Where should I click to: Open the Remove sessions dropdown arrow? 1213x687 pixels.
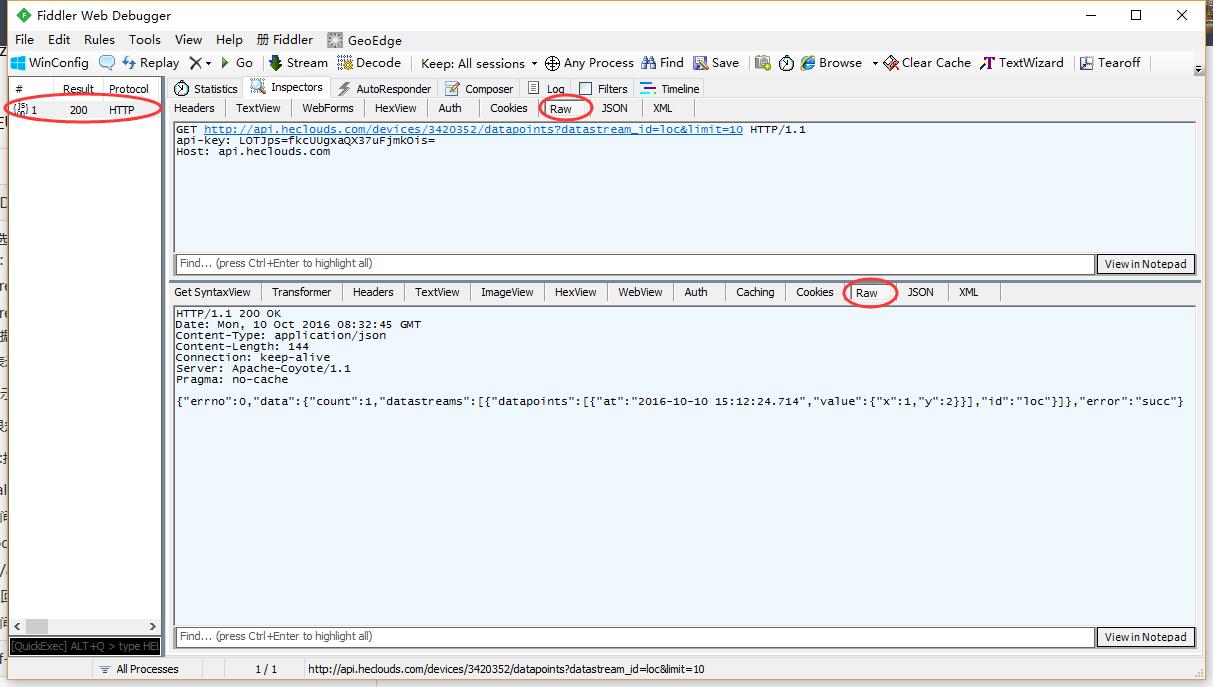click(207, 62)
